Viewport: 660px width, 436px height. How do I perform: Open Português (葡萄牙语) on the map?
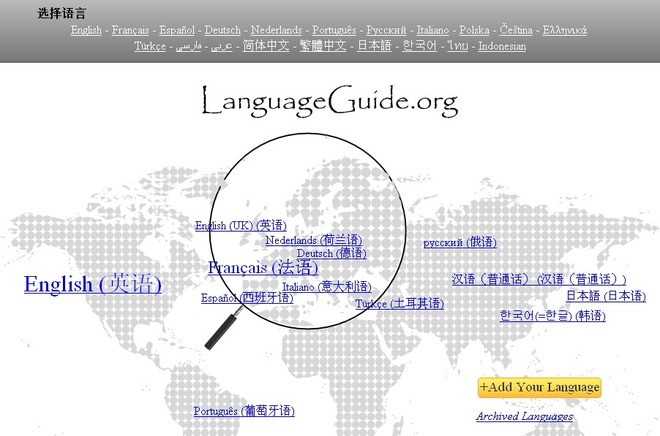[x=244, y=411]
